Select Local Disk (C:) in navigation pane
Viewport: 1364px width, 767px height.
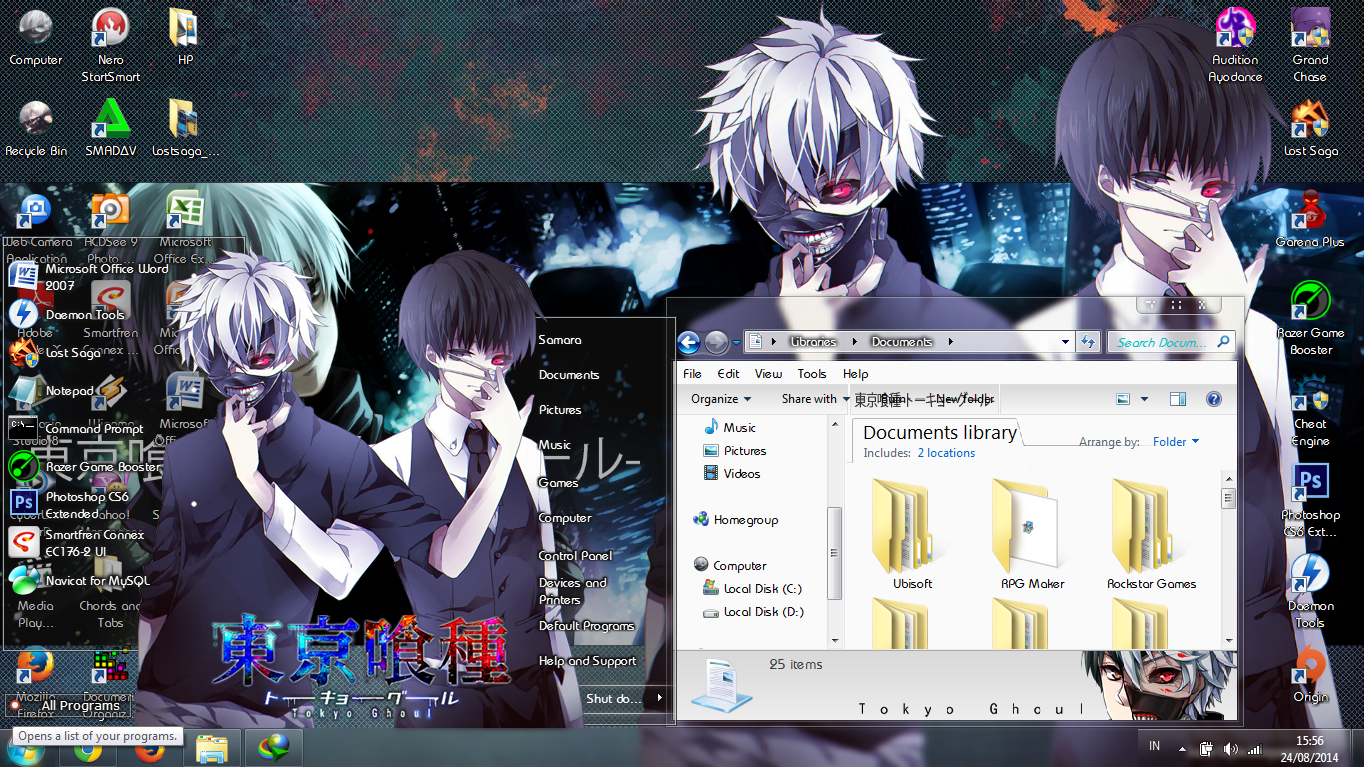[x=753, y=589]
